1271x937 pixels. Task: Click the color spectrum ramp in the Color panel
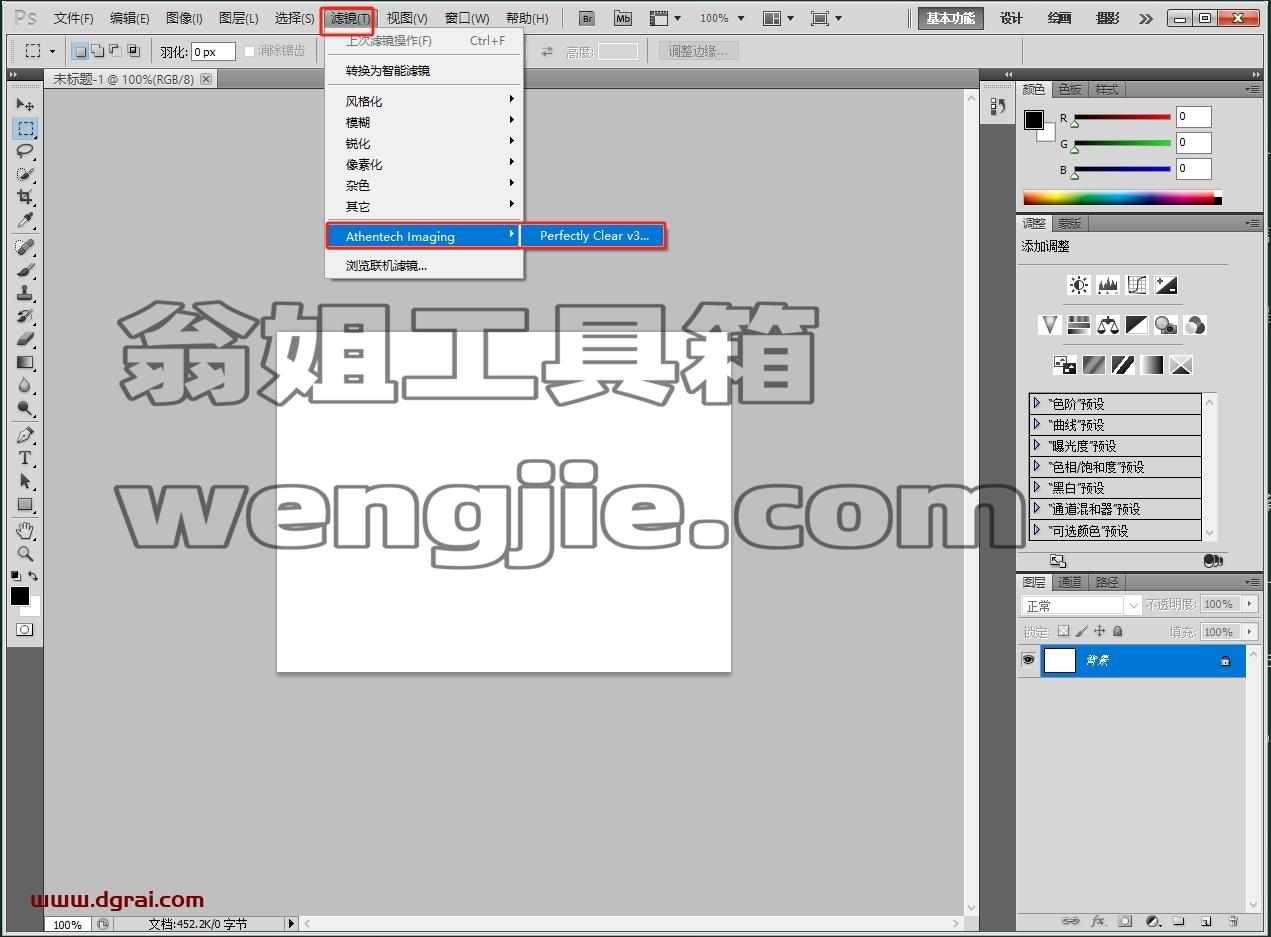(1122, 198)
